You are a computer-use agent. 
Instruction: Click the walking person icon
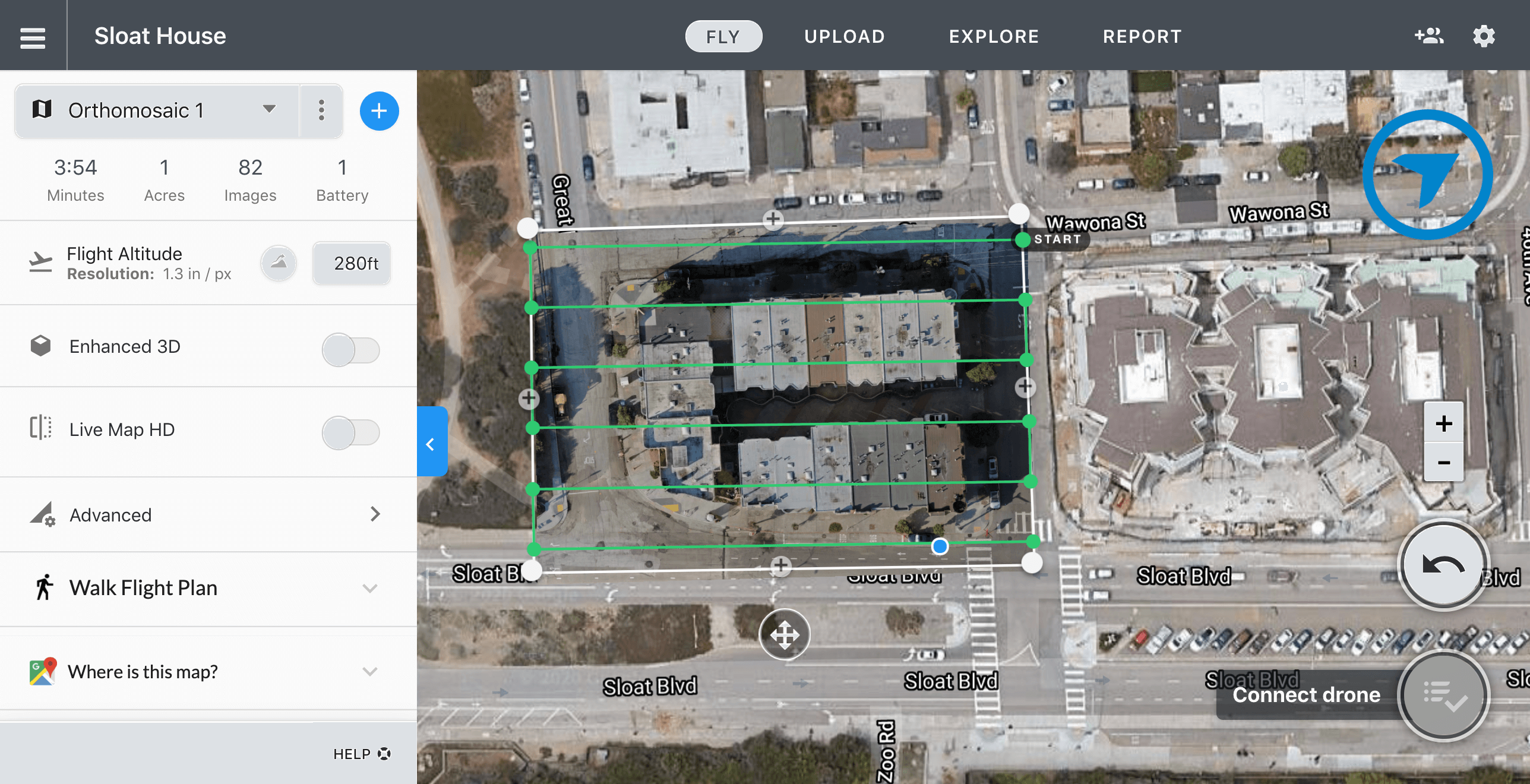click(43, 587)
